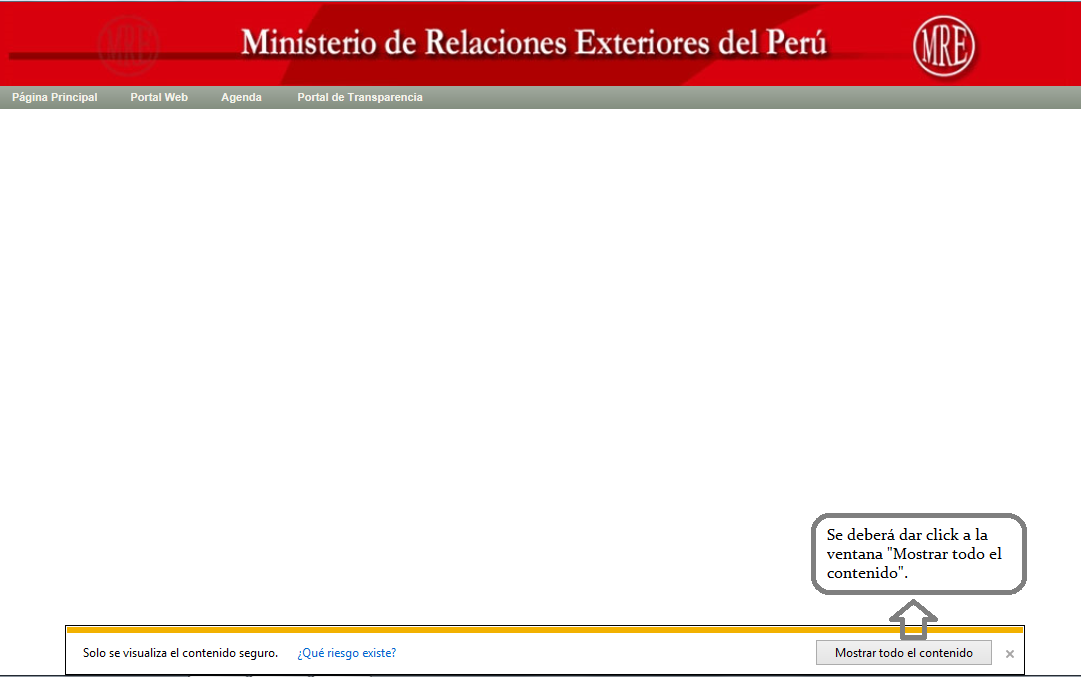Click the Mostrar todo el contenido button
The width and height of the screenshot is (1081, 677).
tap(904, 653)
